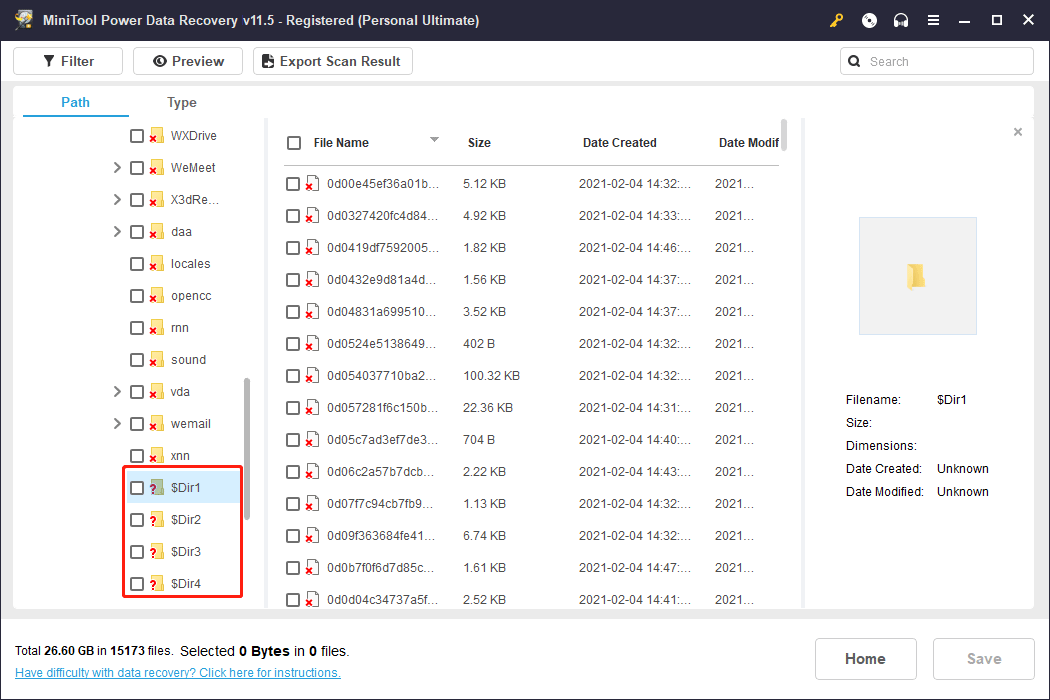
Task: Open the data recovery instructions link
Action: point(177,673)
